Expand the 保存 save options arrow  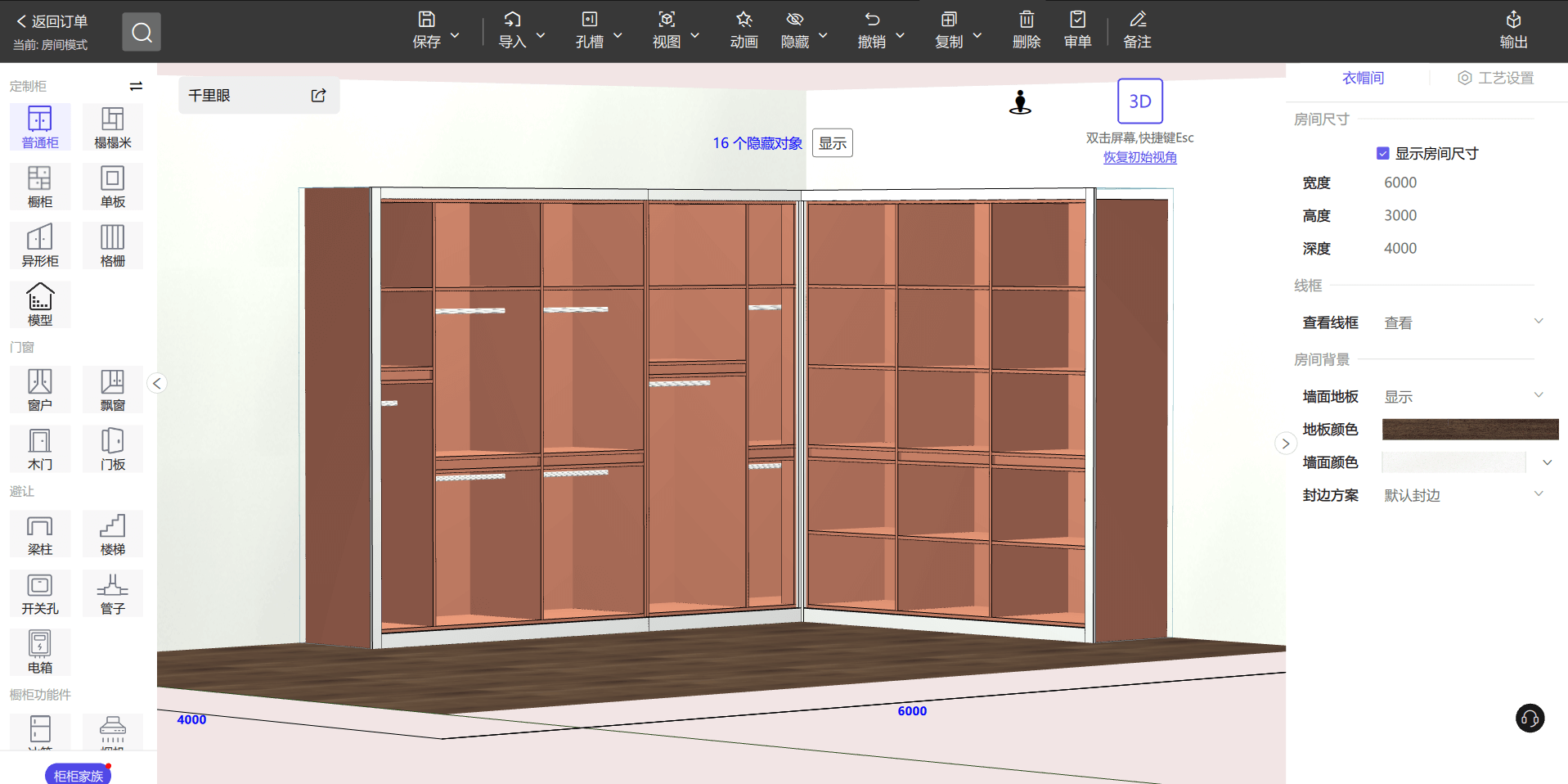456,36
